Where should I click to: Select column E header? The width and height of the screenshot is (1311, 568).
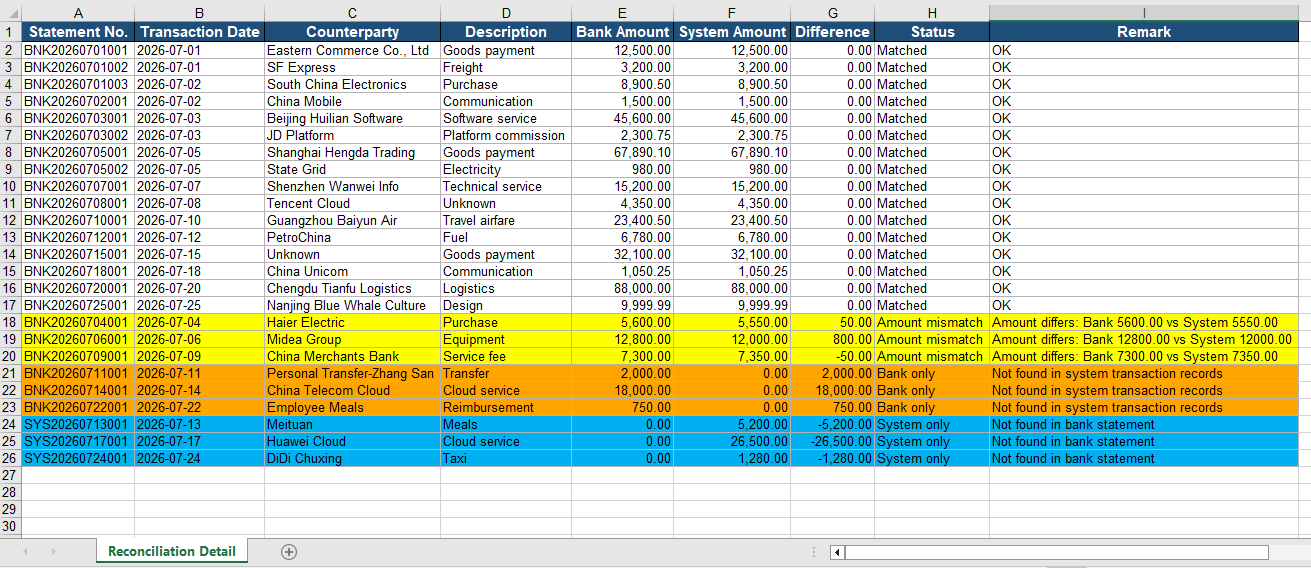[x=623, y=13]
